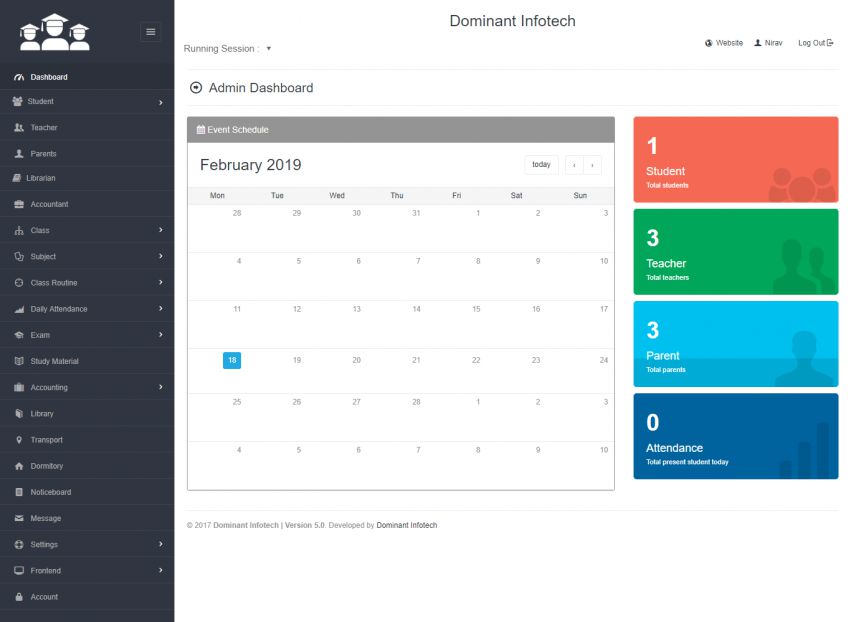851x622 pixels.
Task: Select highlighted date 18 in calendar
Action: 232,360
